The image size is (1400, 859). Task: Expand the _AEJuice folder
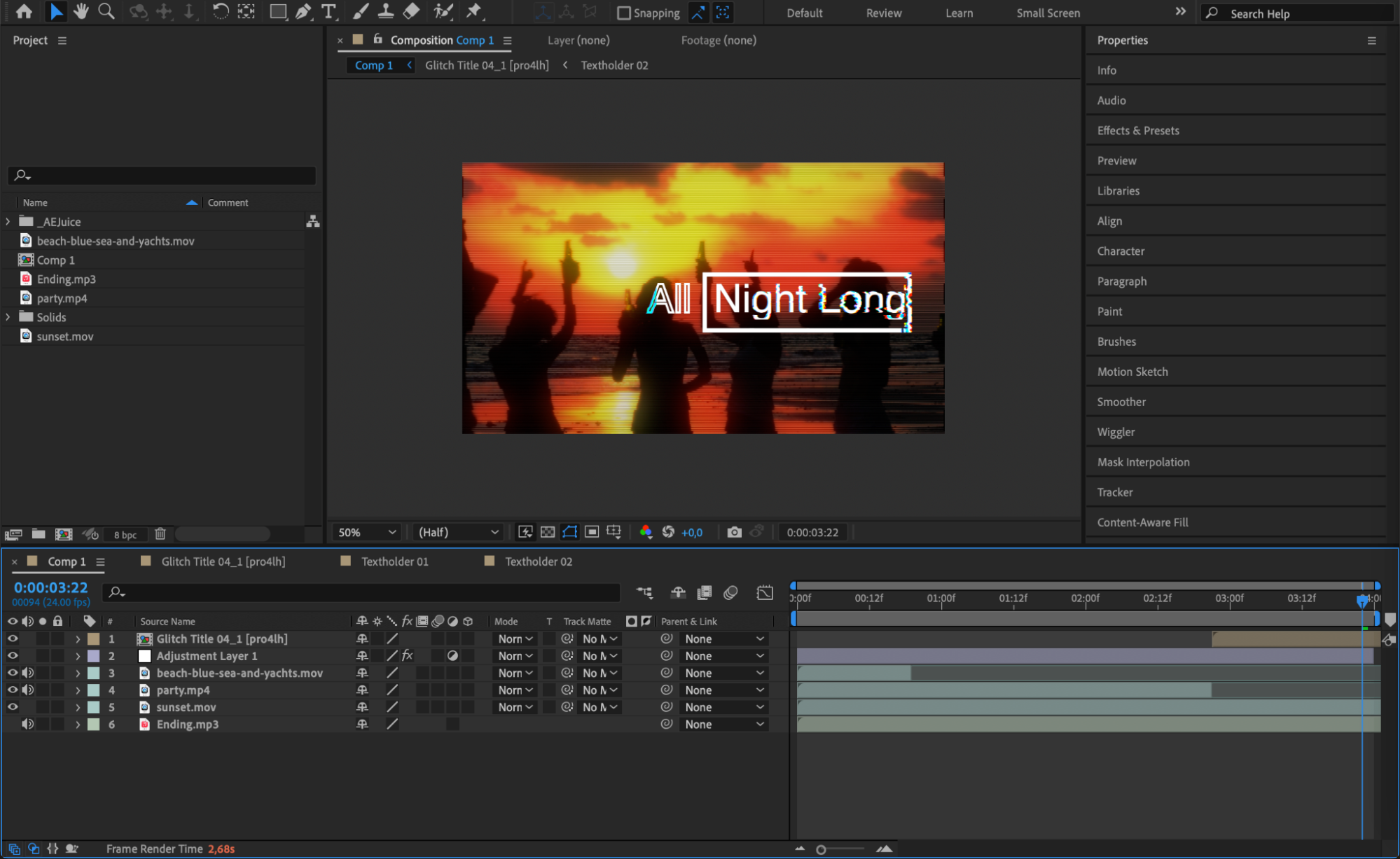[x=8, y=221]
